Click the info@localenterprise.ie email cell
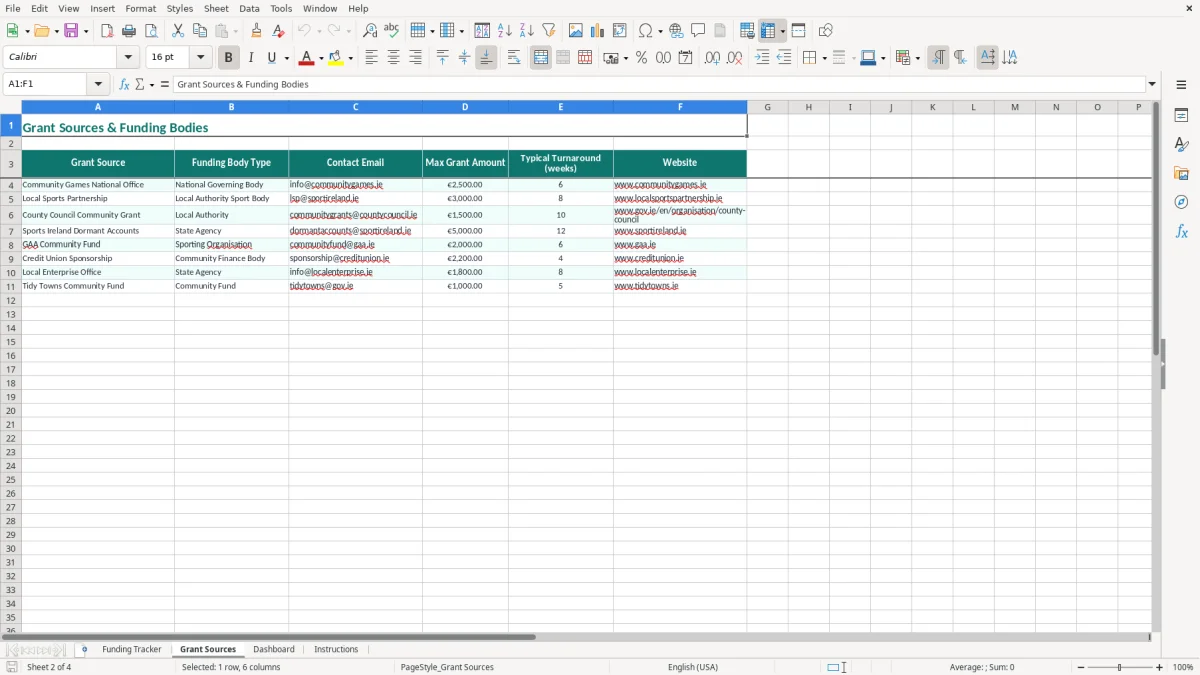Image resolution: width=1200 pixels, height=675 pixels. point(355,272)
